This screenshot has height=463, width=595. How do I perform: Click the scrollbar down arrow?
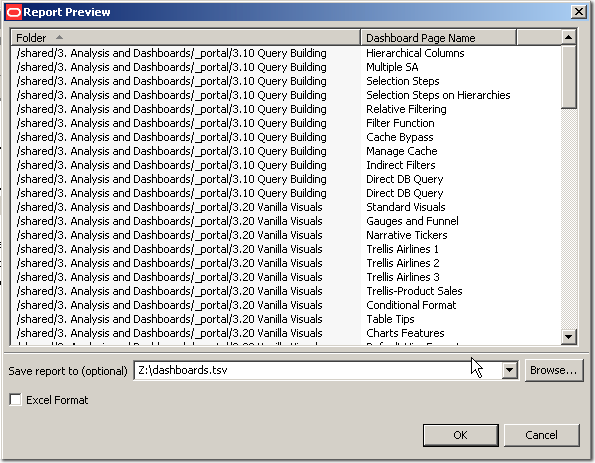tap(568, 337)
